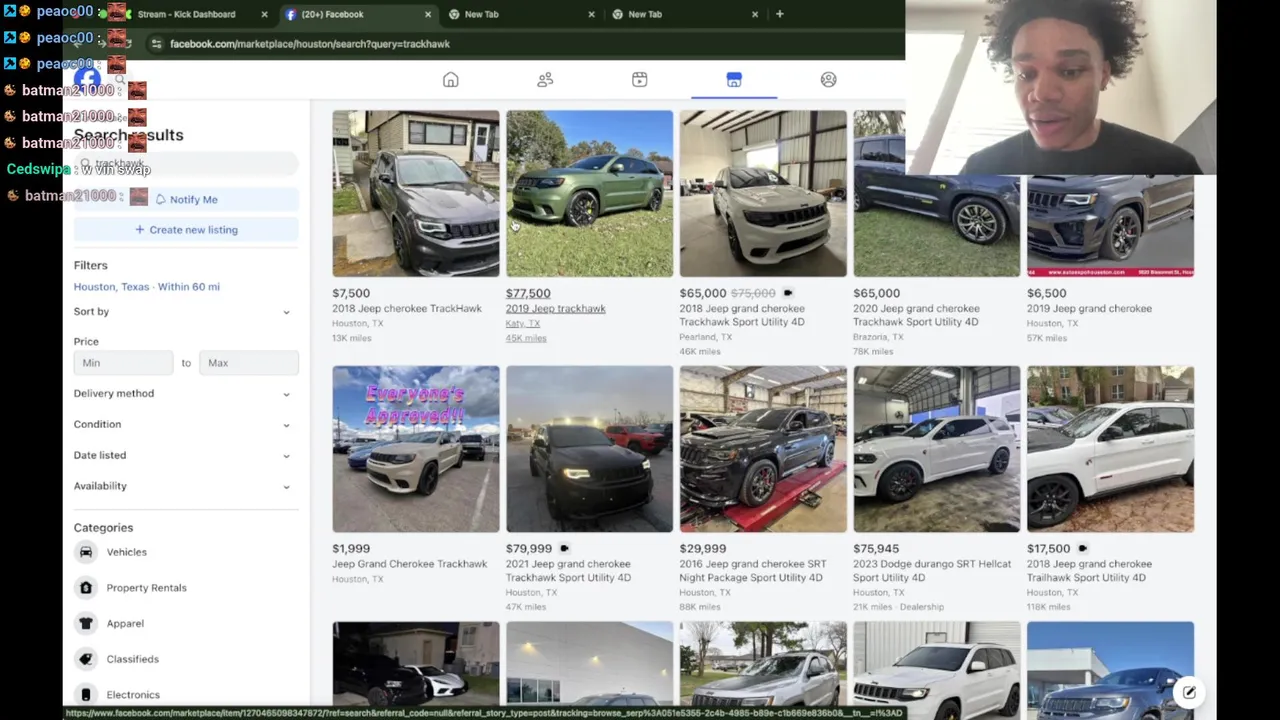Screen dimensions: 1280x720
Task: Open the $1,999 Everyone's Approved listing photo
Action: pos(416,449)
